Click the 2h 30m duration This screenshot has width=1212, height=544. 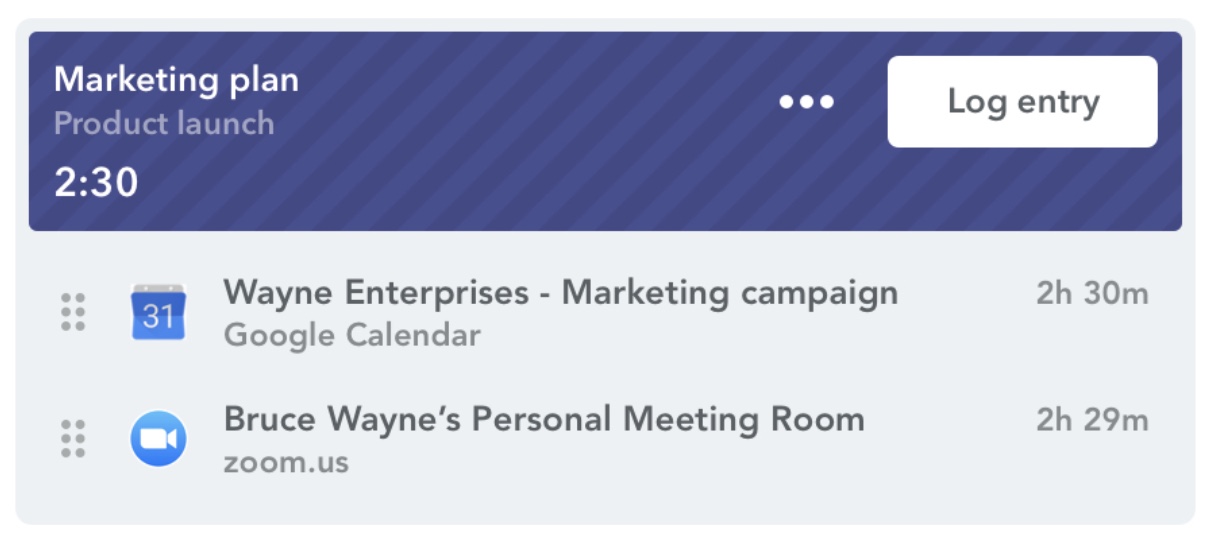tap(1092, 294)
